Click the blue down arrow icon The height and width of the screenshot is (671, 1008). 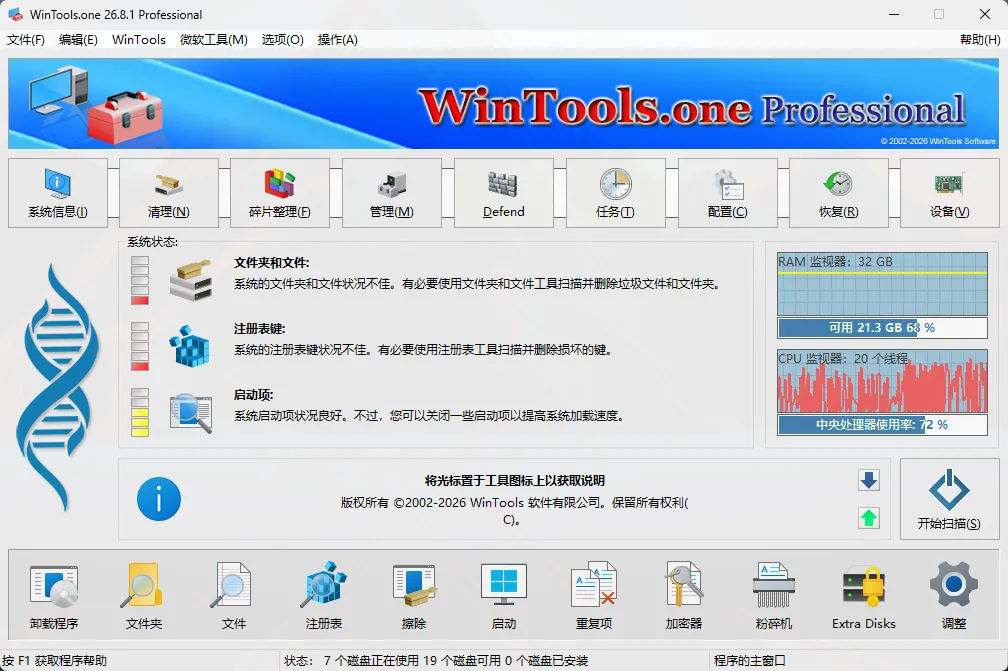click(869, 480)
